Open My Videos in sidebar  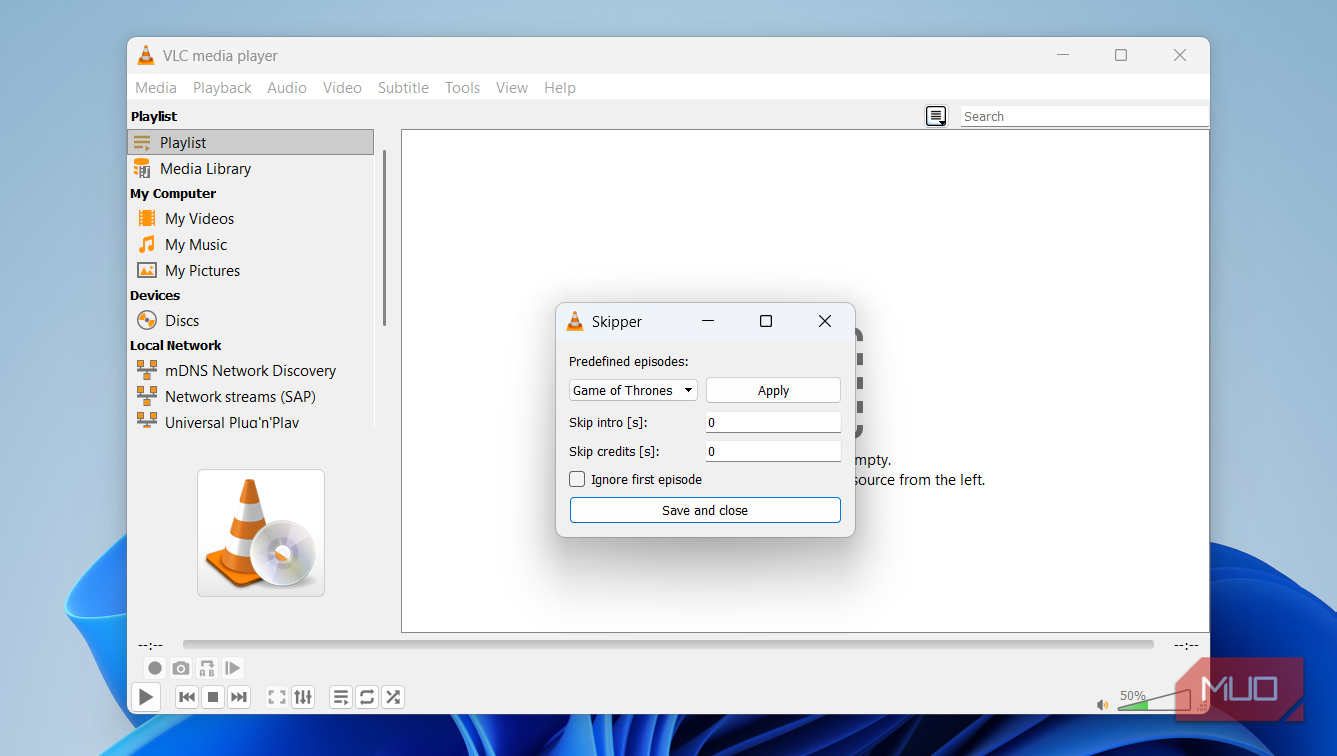tap(250, 219)
